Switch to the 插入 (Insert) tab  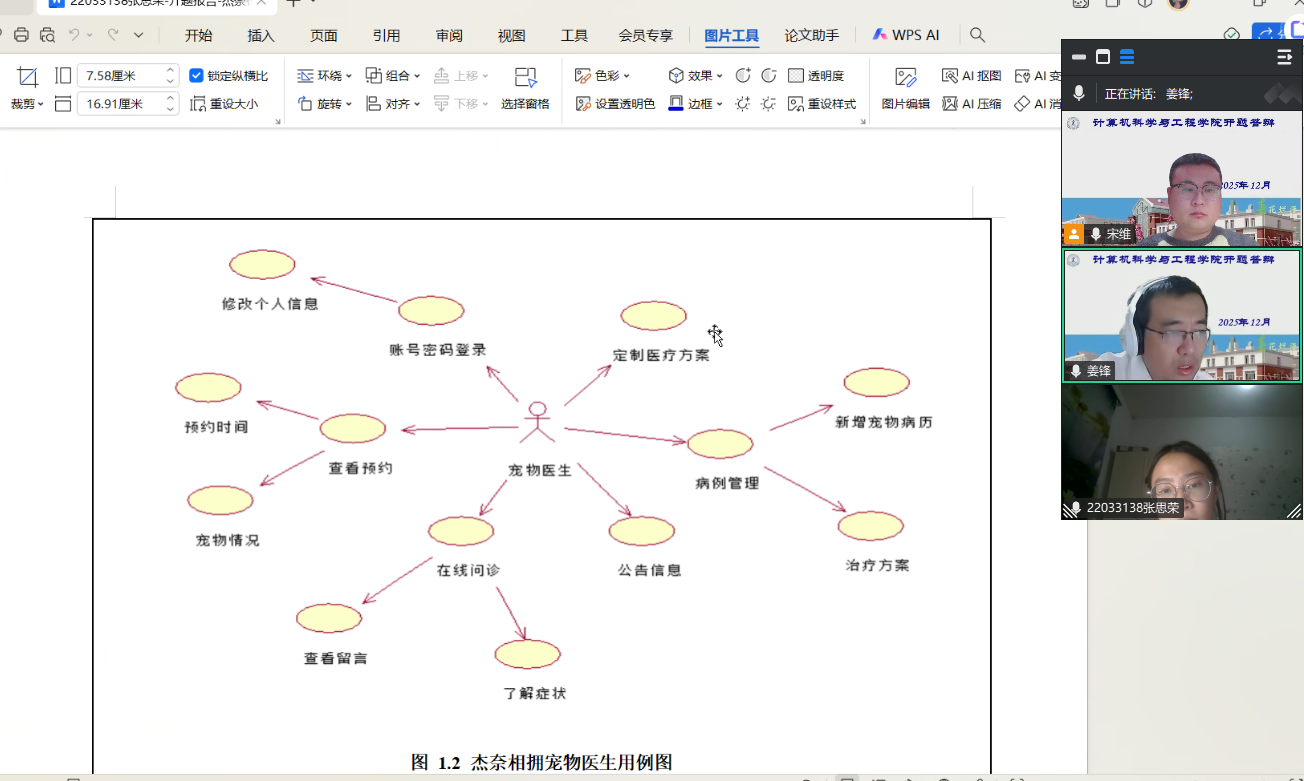pos(261,35)
